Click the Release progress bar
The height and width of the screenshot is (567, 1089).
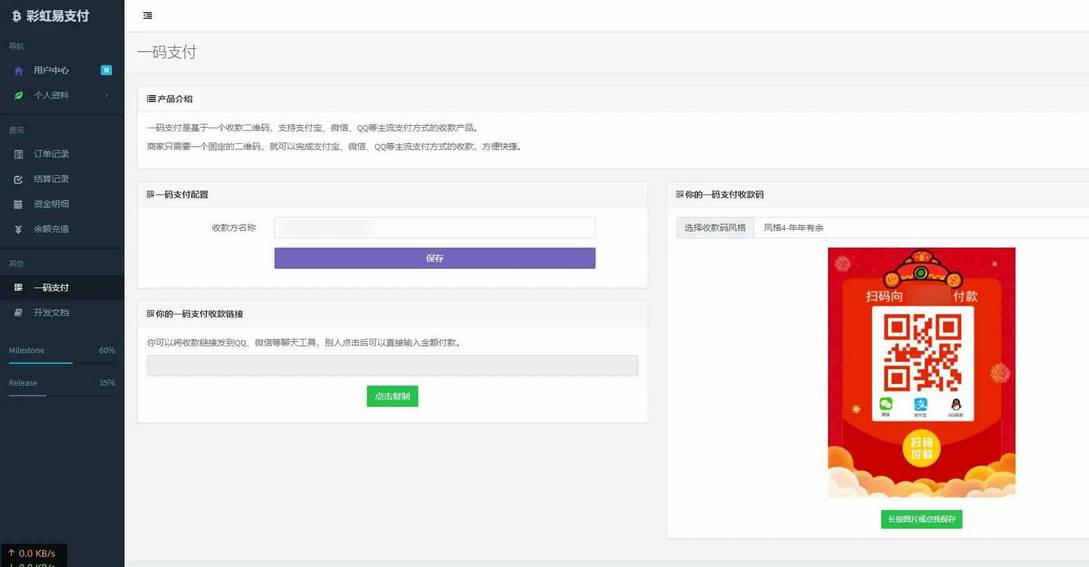[x=62, y=395]
